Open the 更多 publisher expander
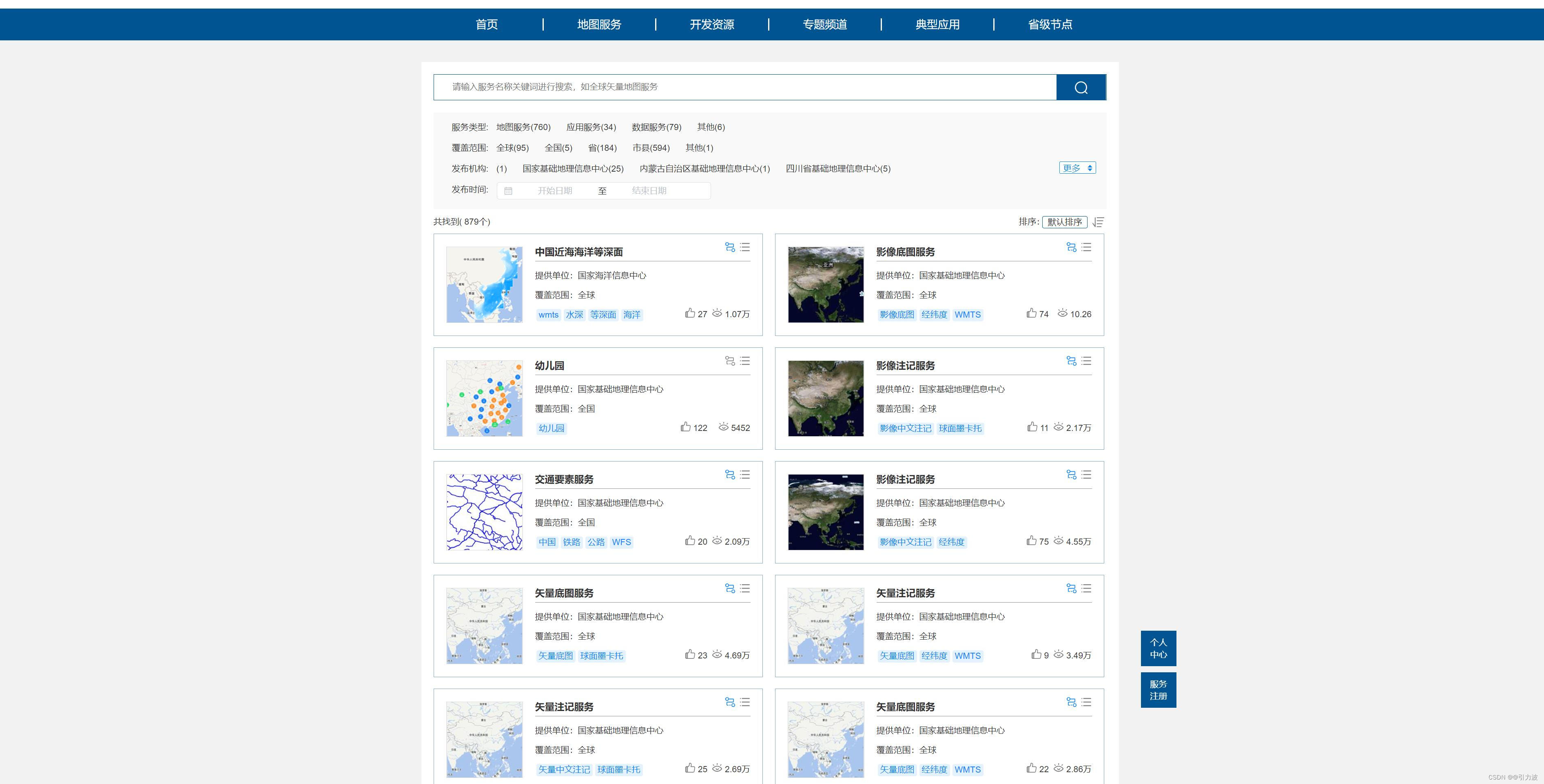 coord(1077,168)
